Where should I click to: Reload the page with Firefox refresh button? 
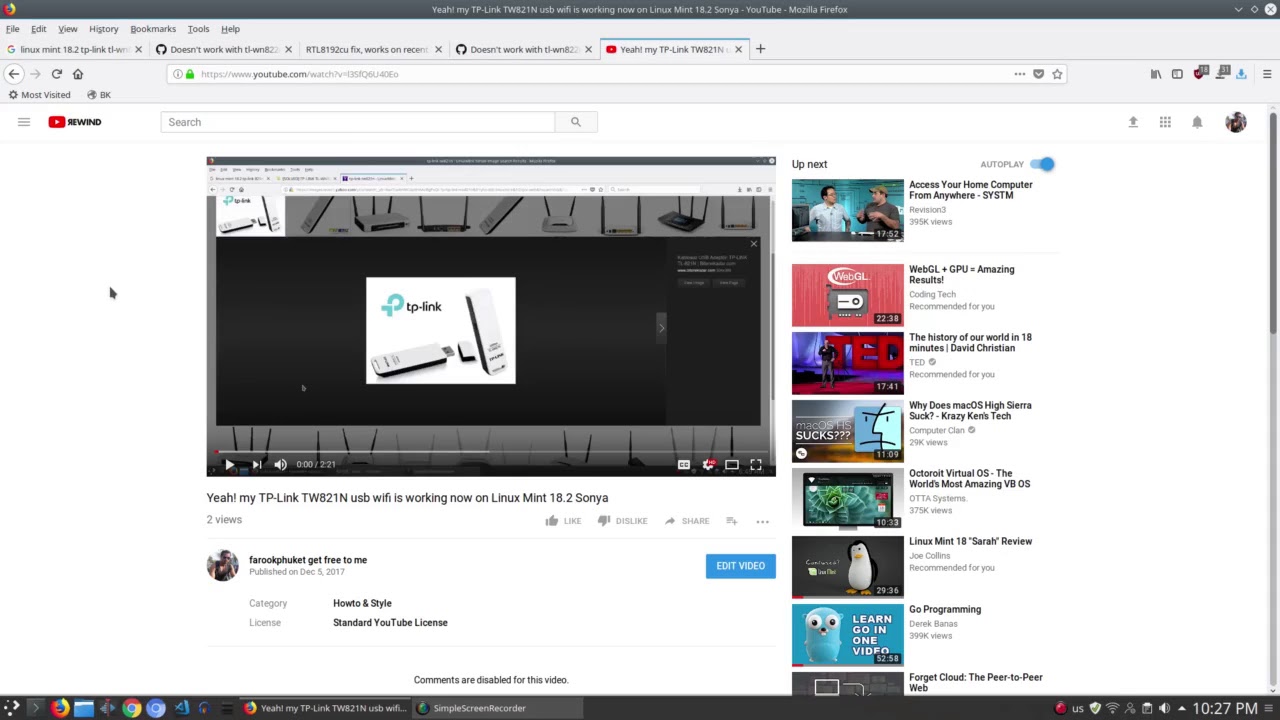tap(57, 74)
